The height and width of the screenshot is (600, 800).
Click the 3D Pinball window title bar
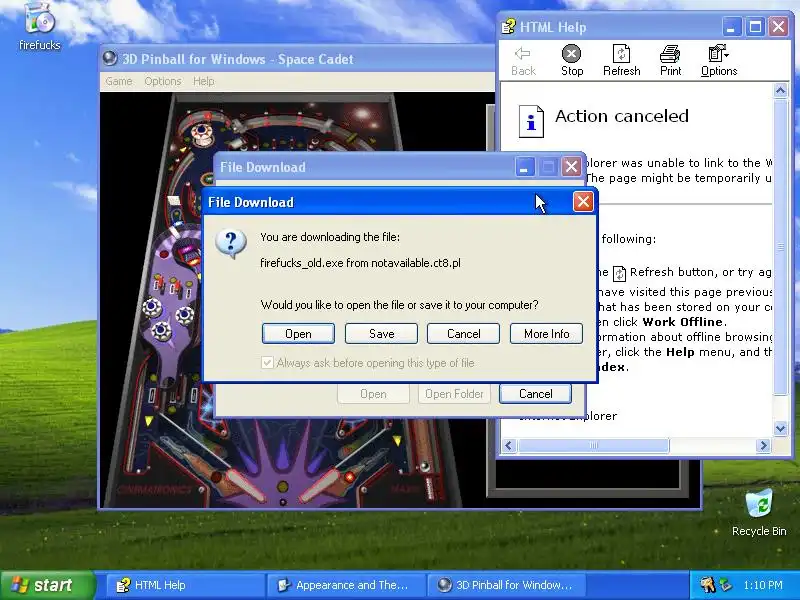click(297, 59)
